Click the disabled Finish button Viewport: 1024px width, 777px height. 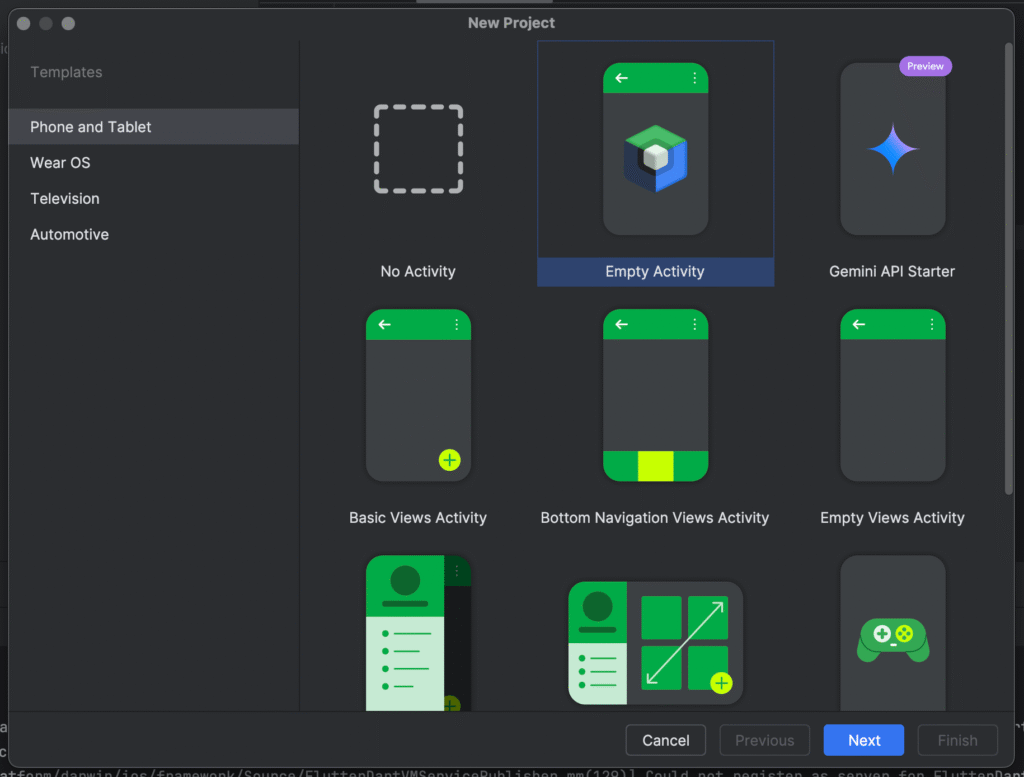(957, 740)
